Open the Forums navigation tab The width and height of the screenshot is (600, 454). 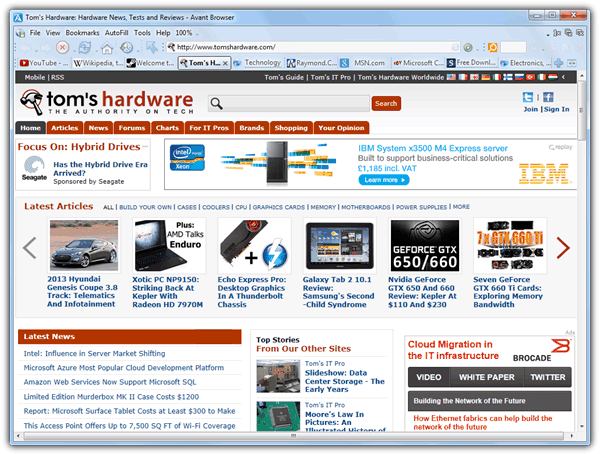coord(132,128)
